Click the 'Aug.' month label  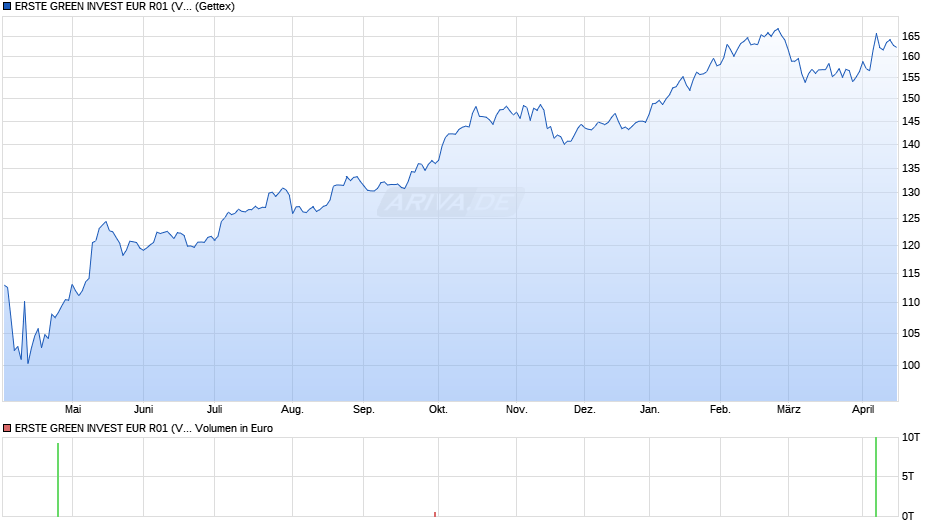[x=293, y=409]
